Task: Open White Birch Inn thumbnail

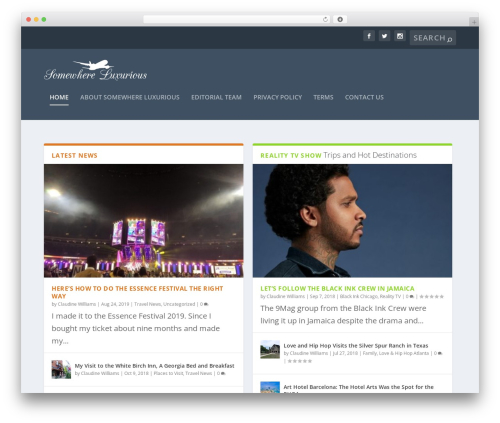Action: (x=61, y=369)
